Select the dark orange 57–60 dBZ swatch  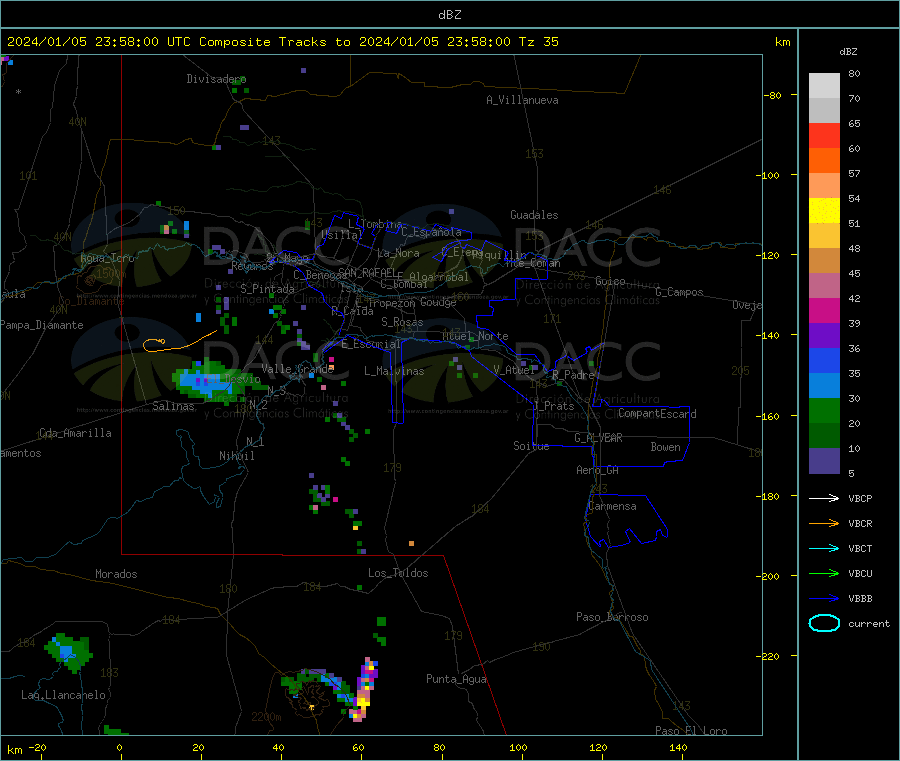click(824, 161)
